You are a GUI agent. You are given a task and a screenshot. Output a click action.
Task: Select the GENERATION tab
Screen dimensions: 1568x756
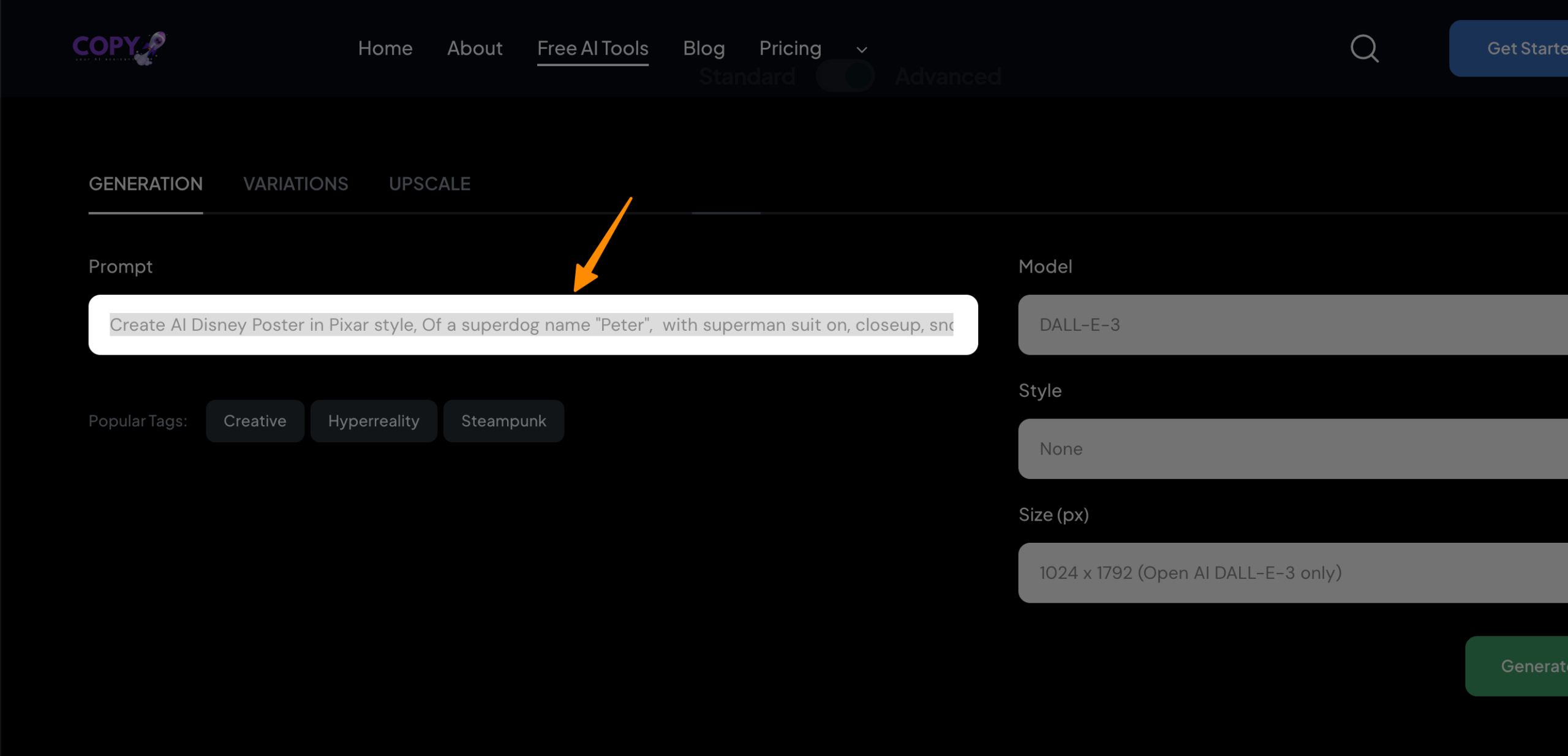coord(145,184)
